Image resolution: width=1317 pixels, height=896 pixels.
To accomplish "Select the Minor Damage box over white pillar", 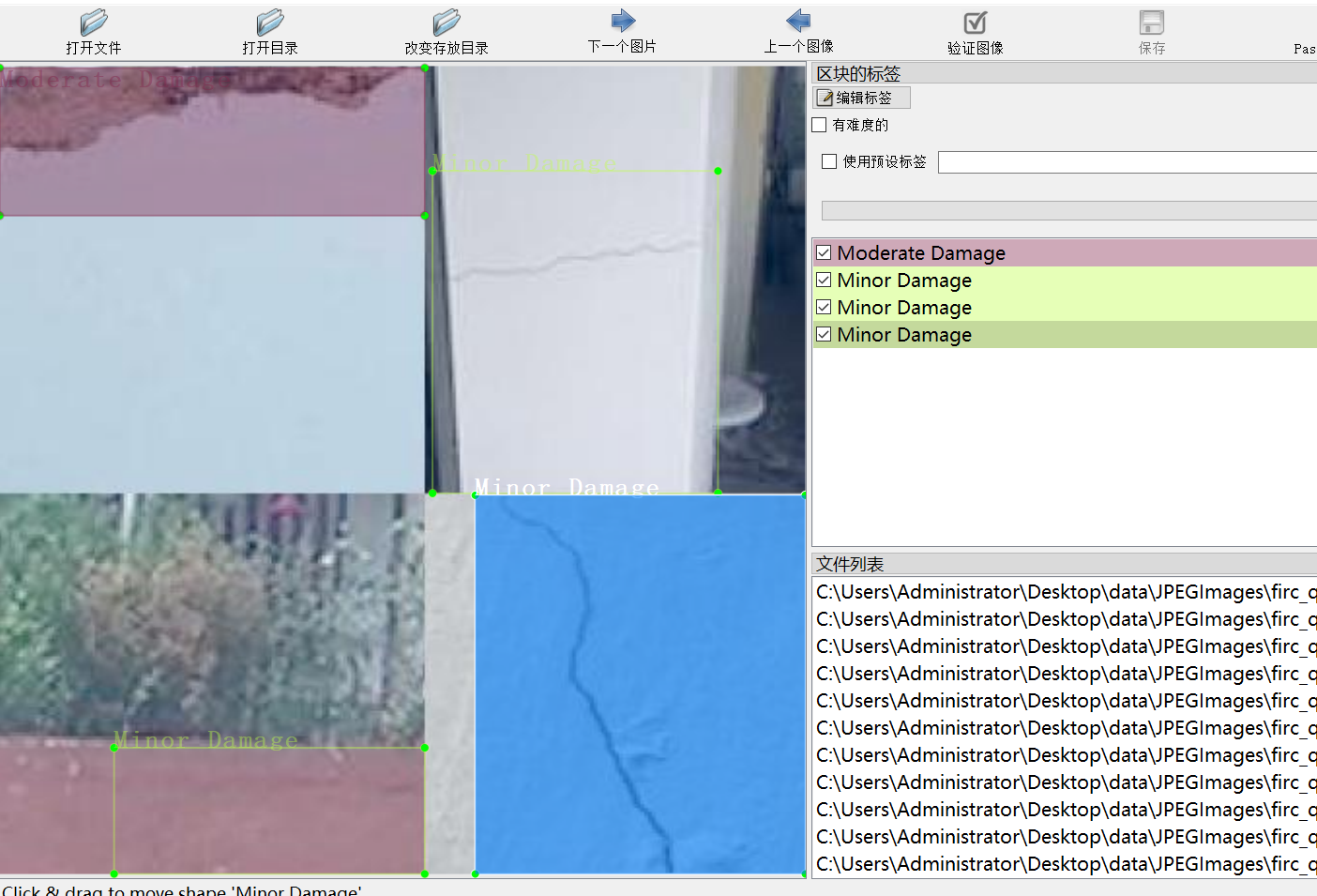I will [575, 331].
